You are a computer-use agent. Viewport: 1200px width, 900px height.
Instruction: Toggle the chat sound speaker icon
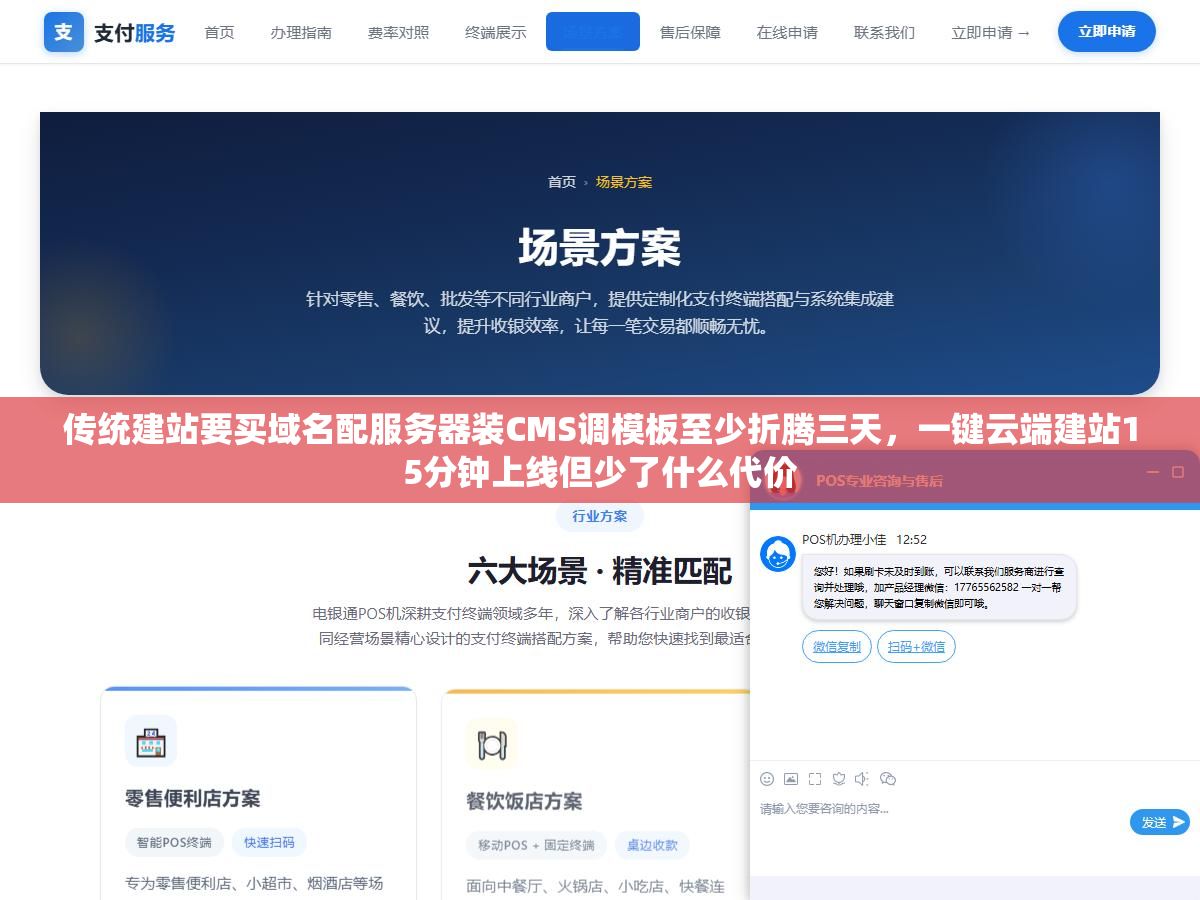tap(863, 779)
